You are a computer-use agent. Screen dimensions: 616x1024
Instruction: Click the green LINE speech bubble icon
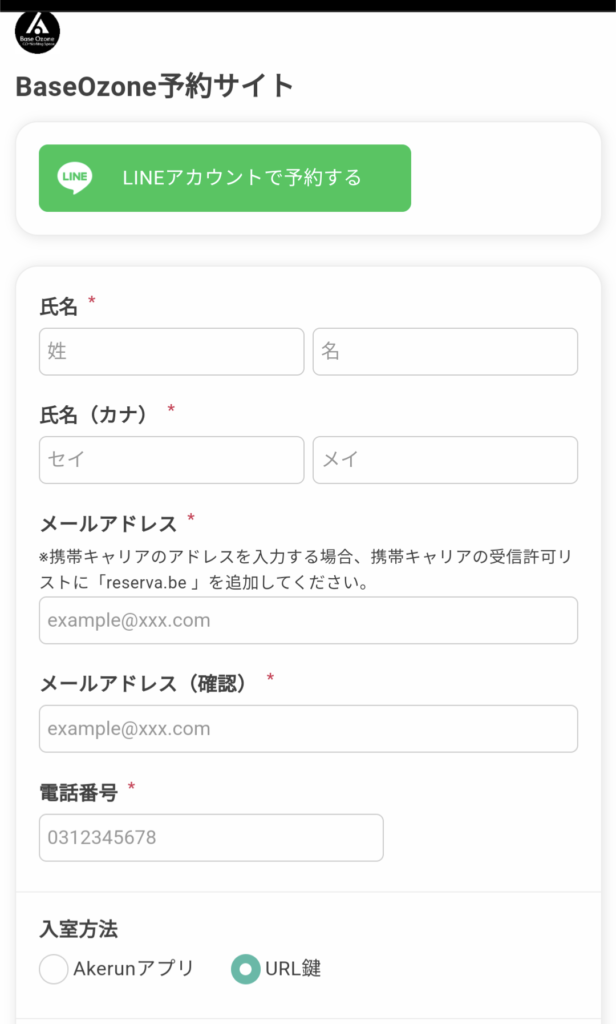[74, 178]
